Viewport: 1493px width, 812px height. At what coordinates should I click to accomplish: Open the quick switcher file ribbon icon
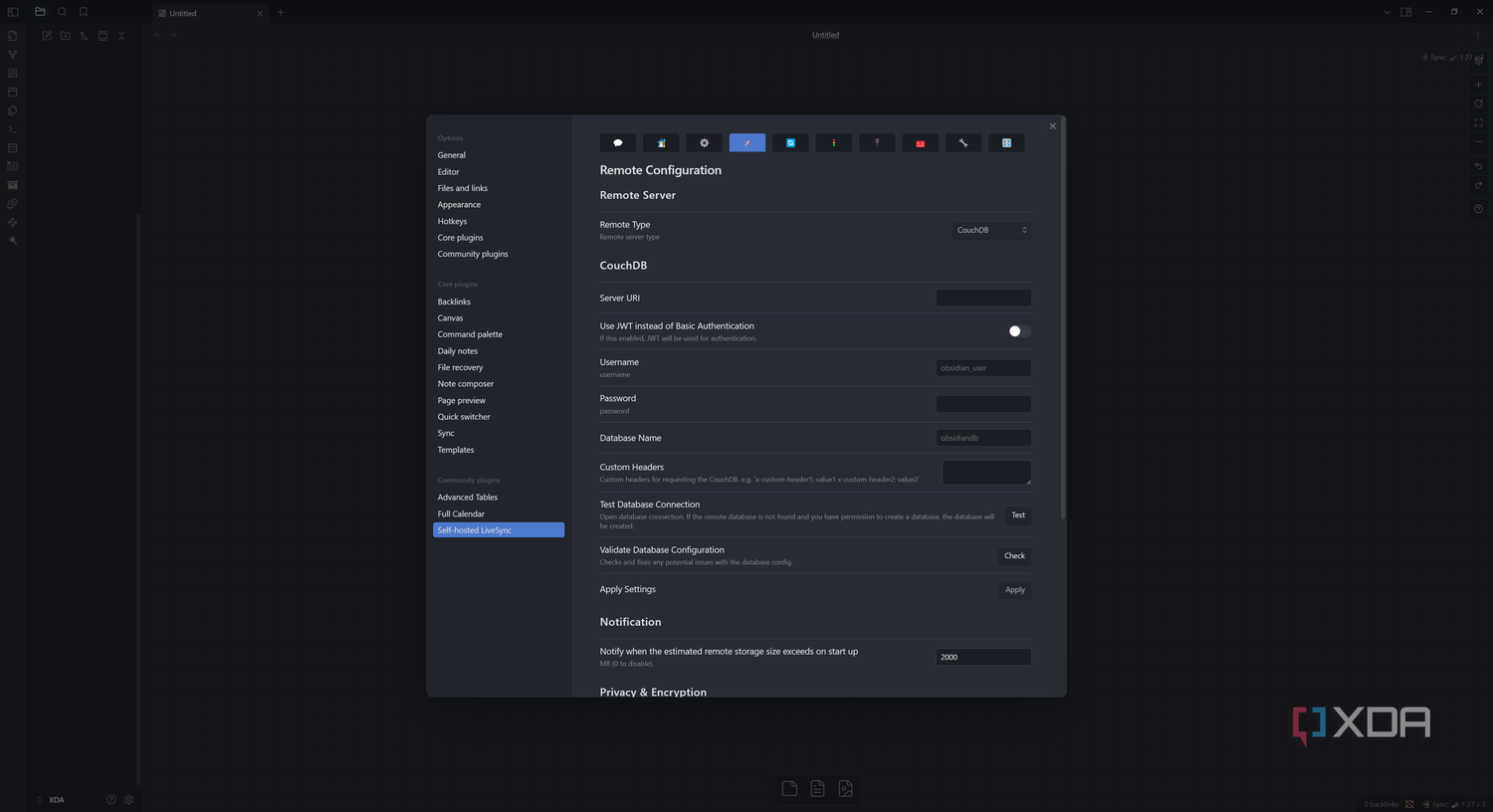12,36
